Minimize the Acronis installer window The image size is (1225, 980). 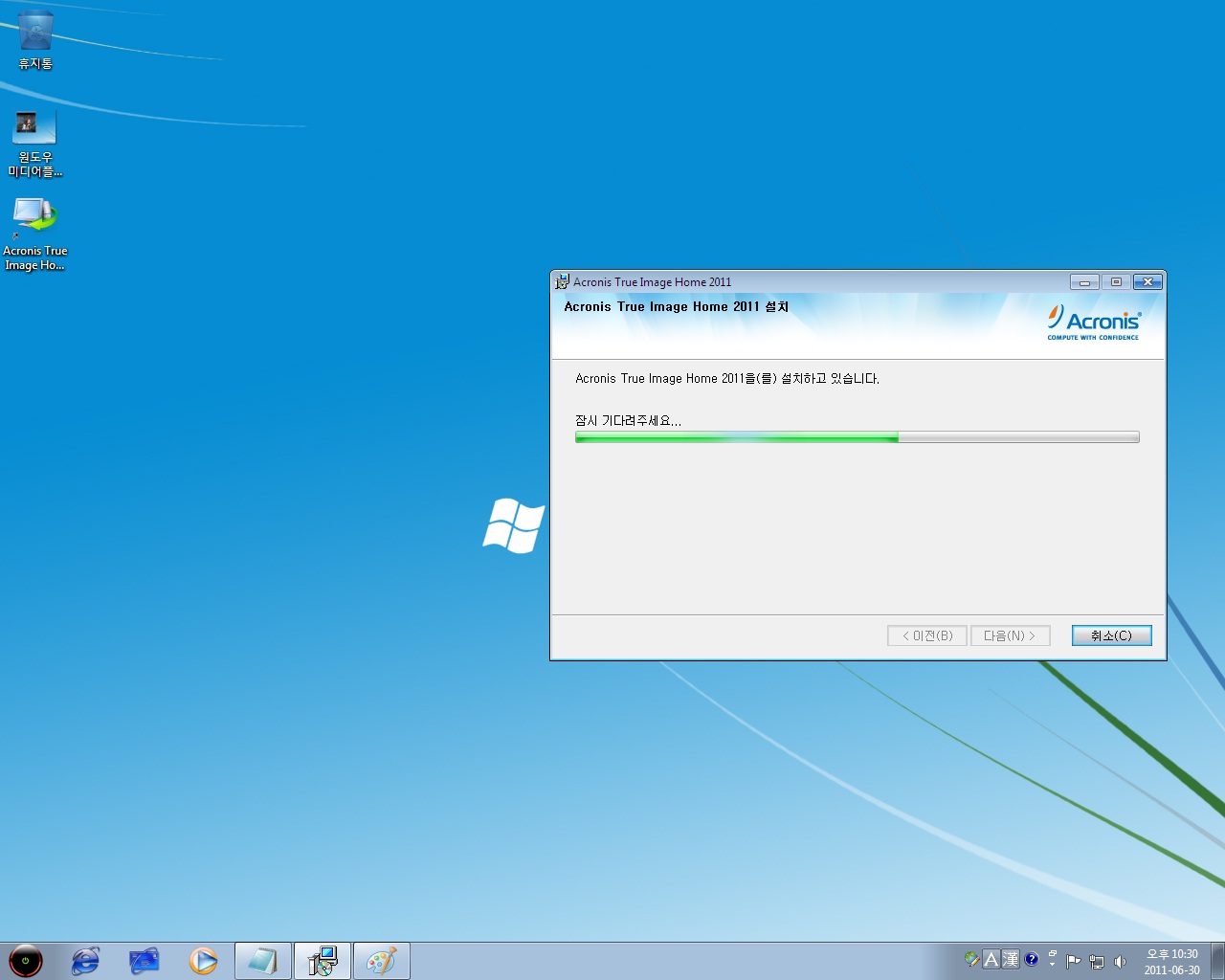1084,281
